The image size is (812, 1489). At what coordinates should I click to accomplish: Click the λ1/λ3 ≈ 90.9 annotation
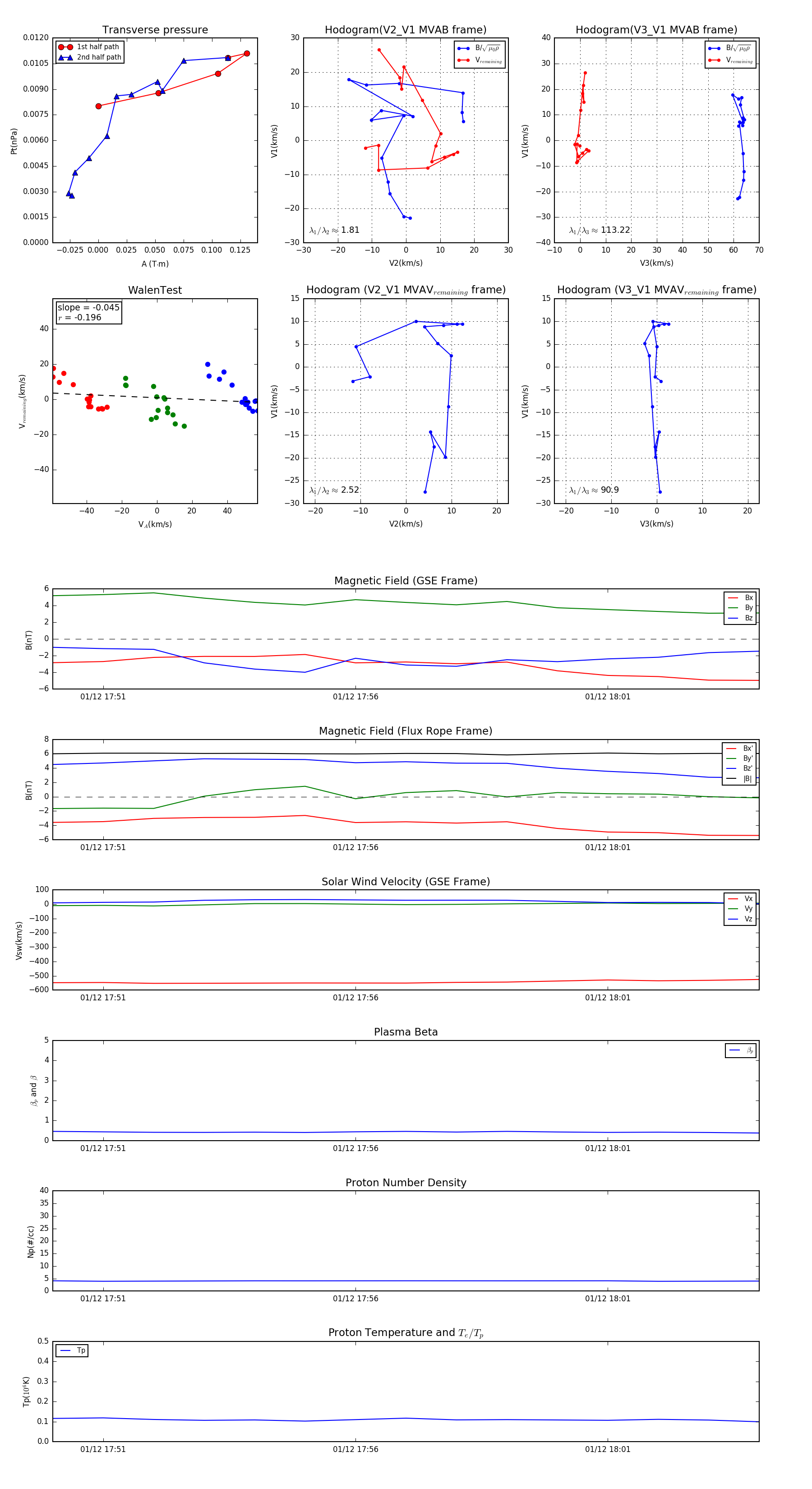coord(594,490)
